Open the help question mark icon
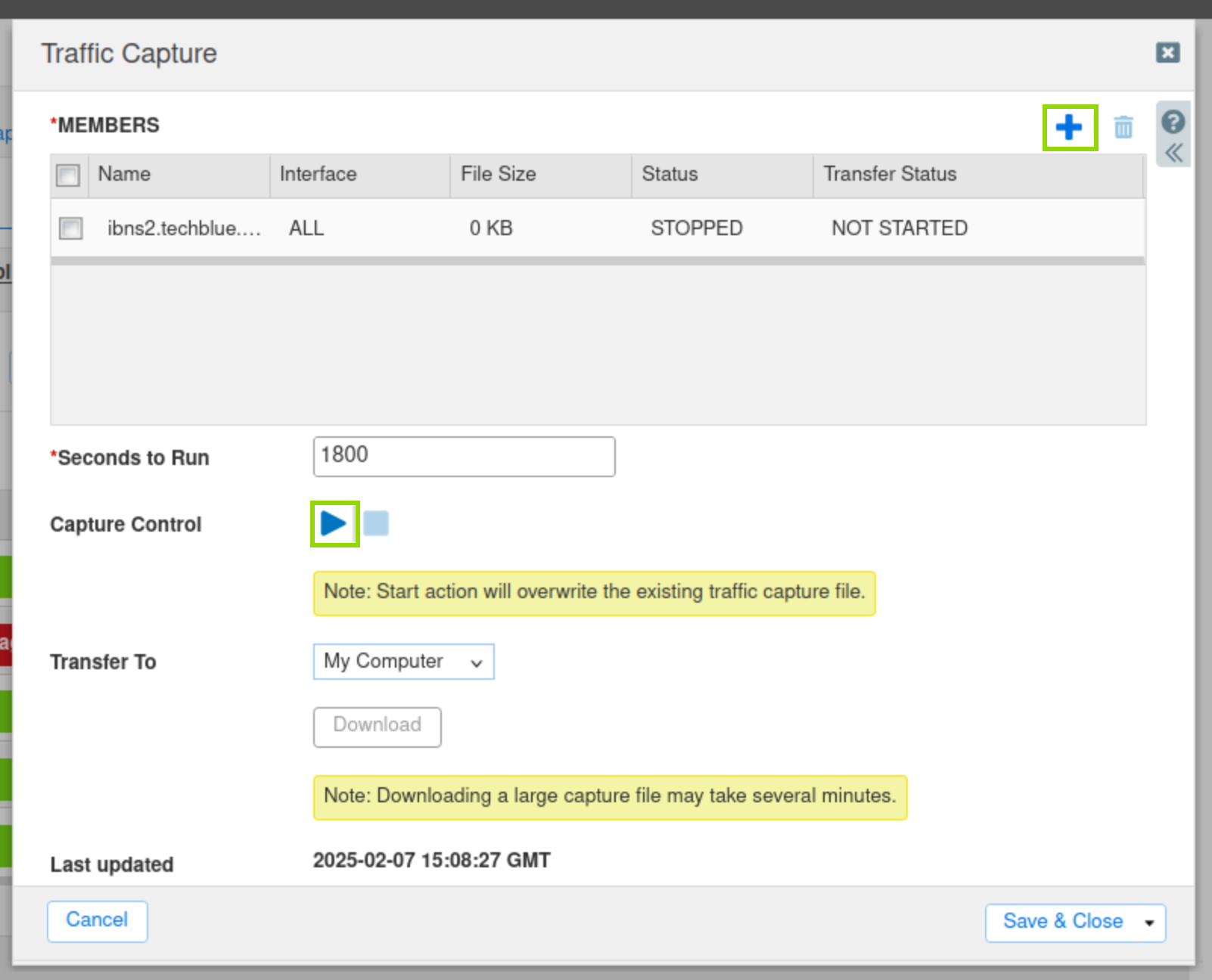1212x980 pixels. [x=1173, y=122]
